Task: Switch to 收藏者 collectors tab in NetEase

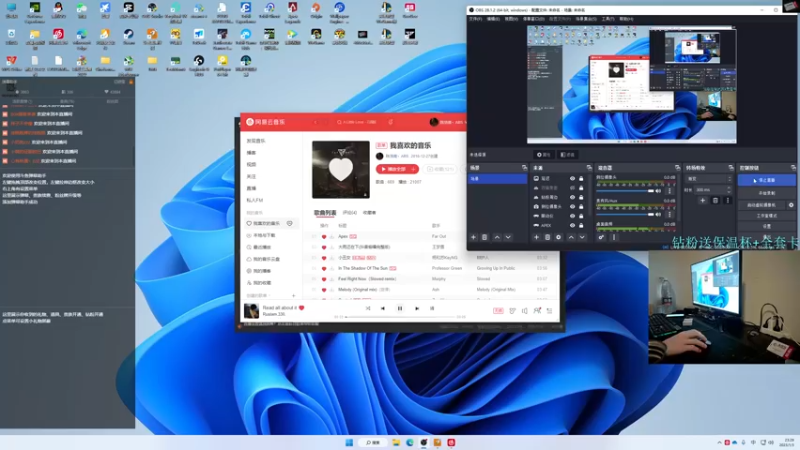Action: click(369, 212)
